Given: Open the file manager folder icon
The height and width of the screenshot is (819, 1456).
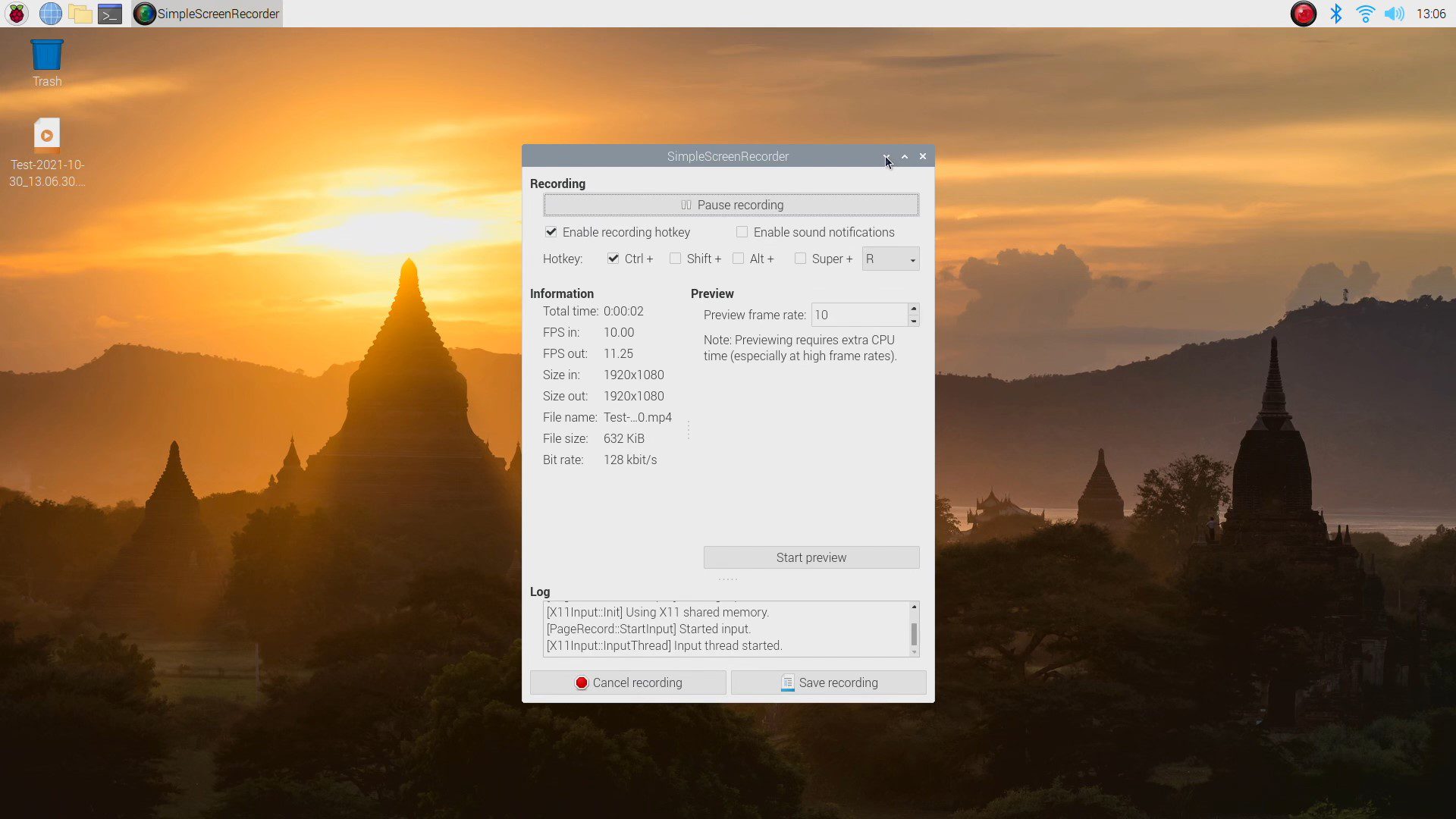Looking at the screenshot, I should point(80,14).
